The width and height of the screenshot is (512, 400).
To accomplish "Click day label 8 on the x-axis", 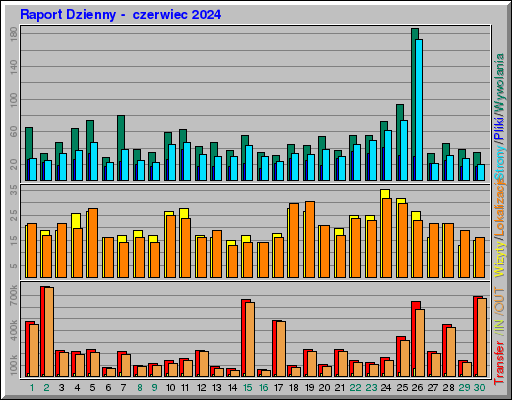I will 140,388.
